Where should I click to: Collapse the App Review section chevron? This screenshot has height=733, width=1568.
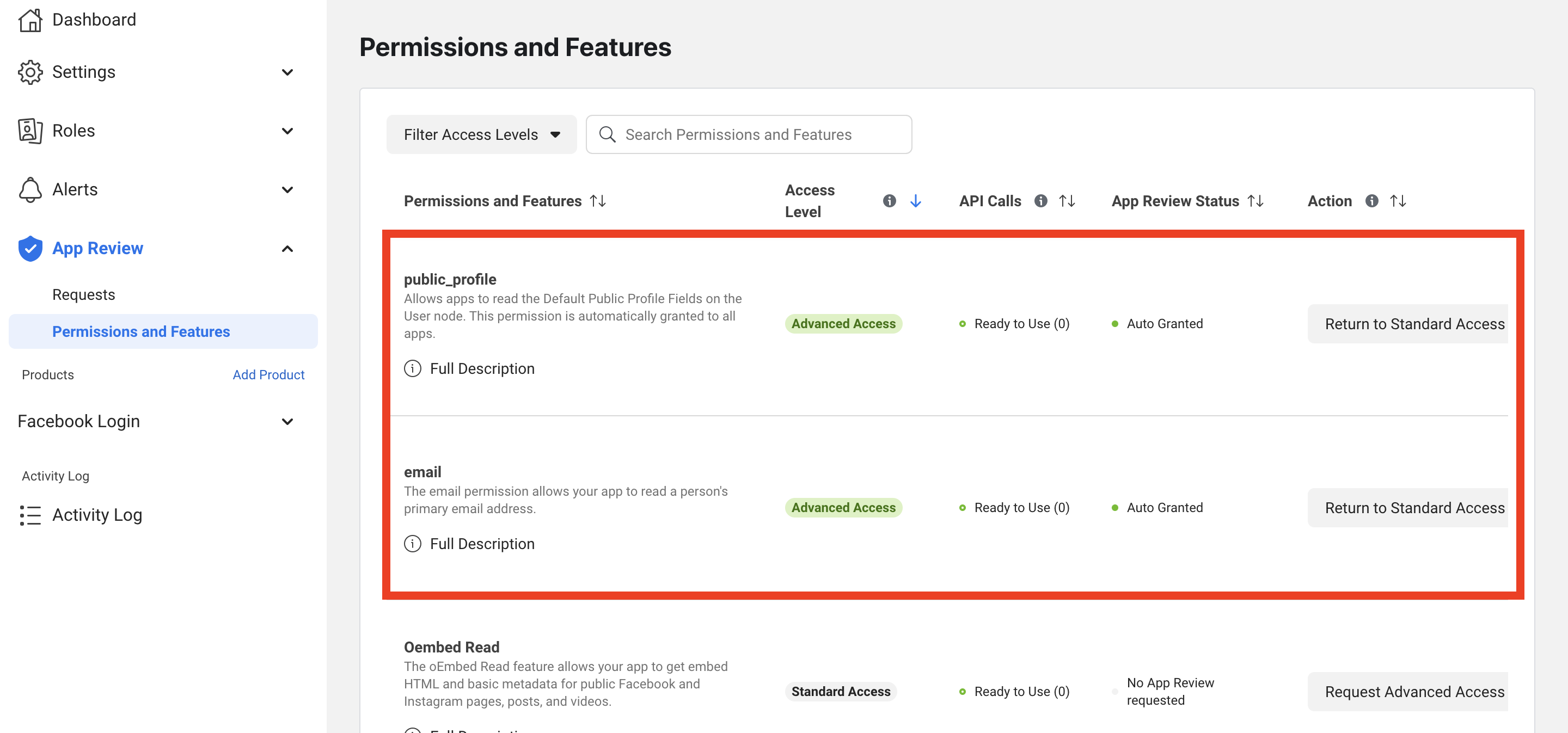287,249
